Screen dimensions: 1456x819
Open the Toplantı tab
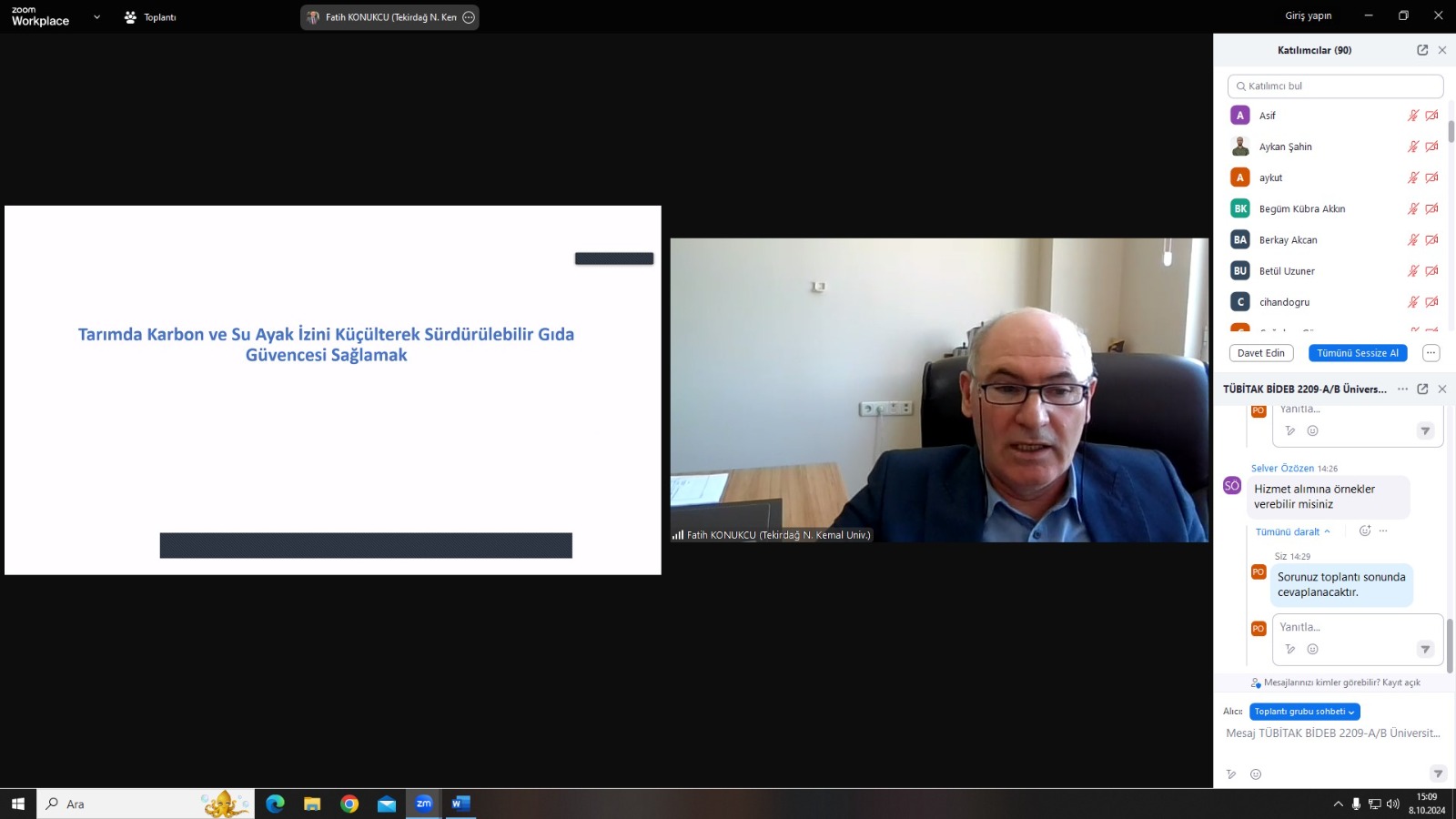point(151,17)
